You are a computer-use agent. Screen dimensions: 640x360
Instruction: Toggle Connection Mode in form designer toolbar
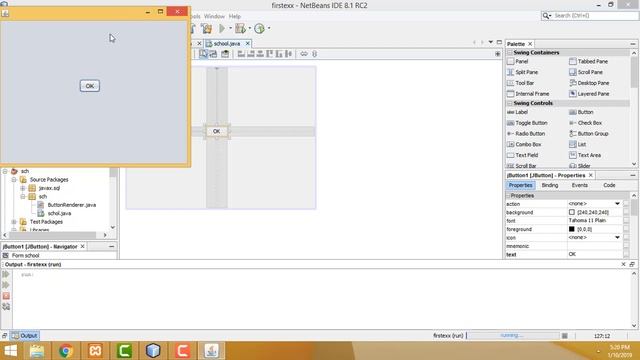[213, 54]
